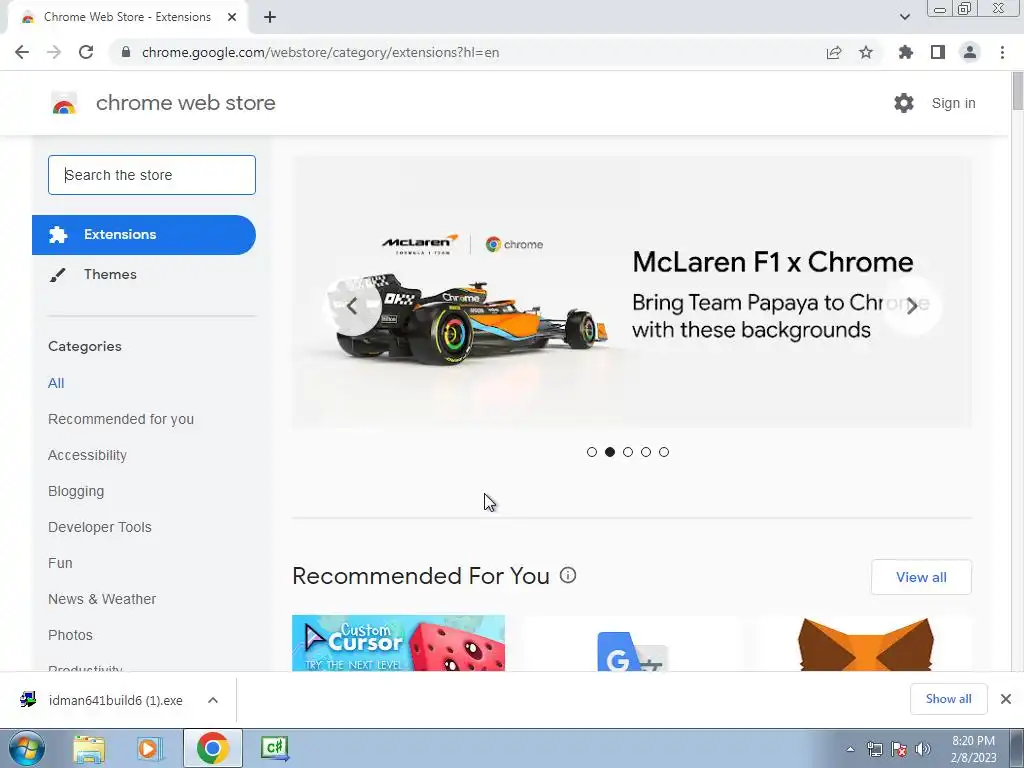Go back to the previous page
The height and width of the screenshot is (768, 1024).
tap(22, 52)
